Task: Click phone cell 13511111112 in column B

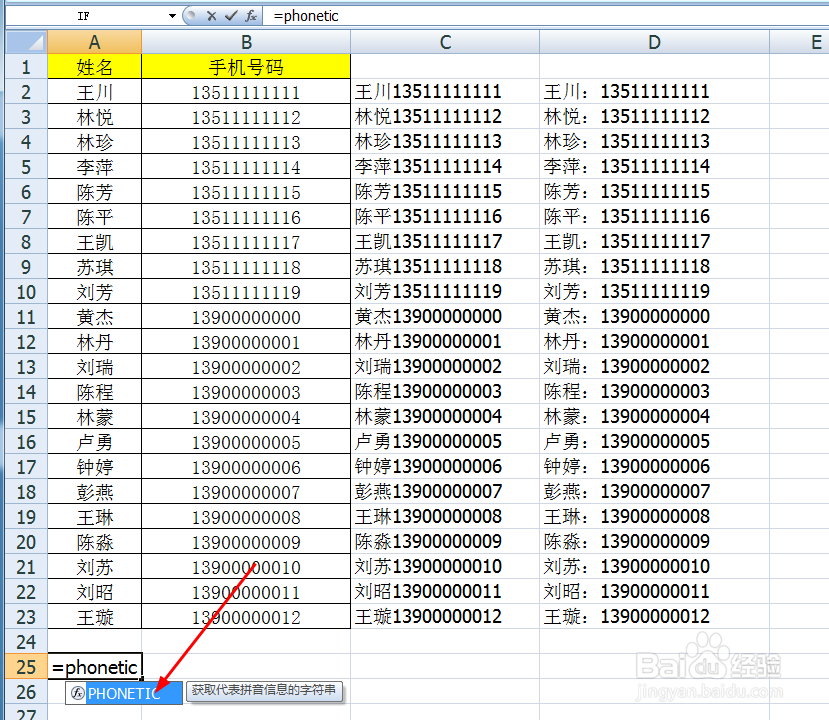Action: tap(246, 117)
